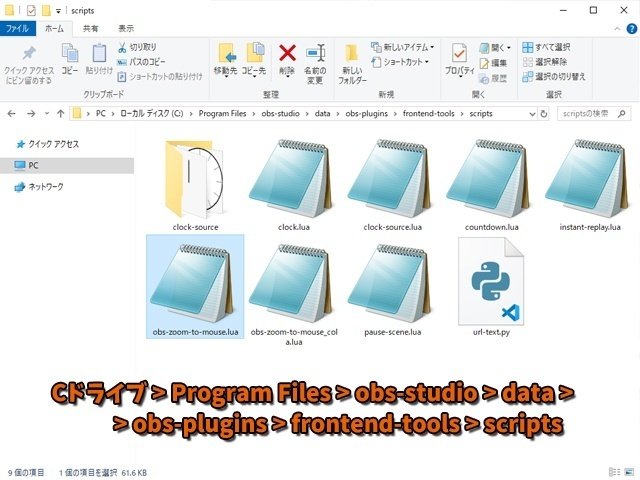Image resolution: width=640 pixels, height=480 pixels.
Task: Click Copy path (パスのコピー) button
Action: tap(141, 62)
